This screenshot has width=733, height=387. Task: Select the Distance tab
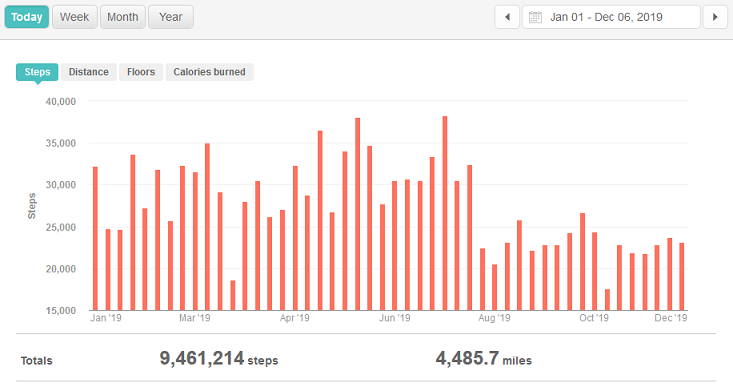pyautogui.click(x=88, y=72)
